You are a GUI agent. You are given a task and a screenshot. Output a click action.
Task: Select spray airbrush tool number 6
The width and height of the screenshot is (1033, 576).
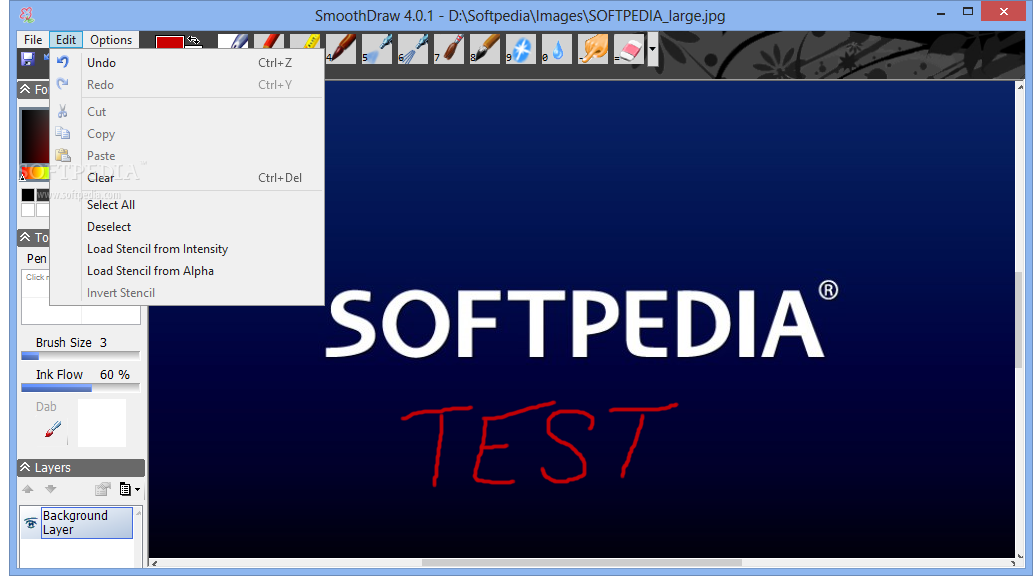[413, 49]
